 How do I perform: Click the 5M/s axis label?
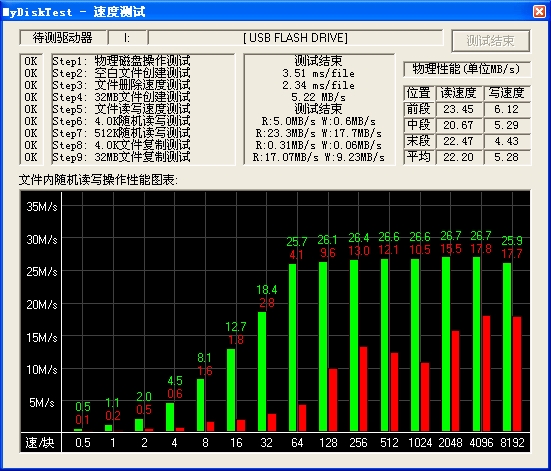click(41, 402)
